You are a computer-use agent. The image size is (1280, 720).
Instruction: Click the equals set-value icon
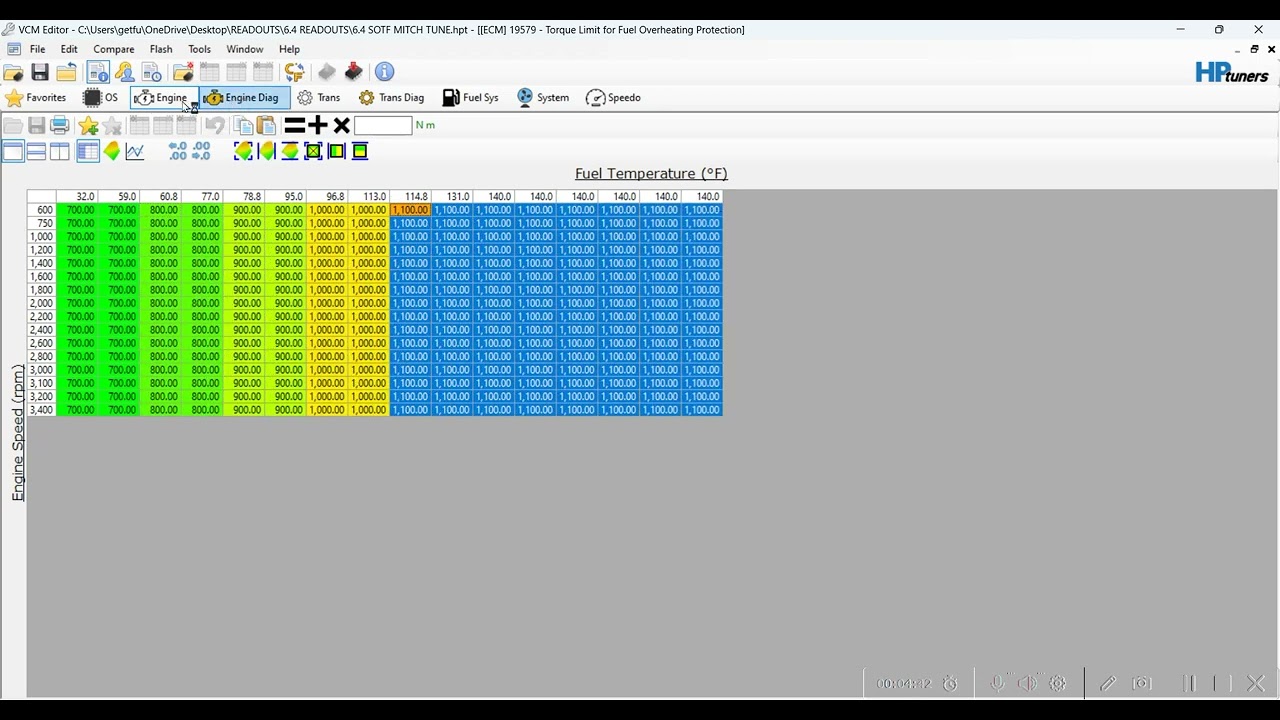(x=295, y=125)
